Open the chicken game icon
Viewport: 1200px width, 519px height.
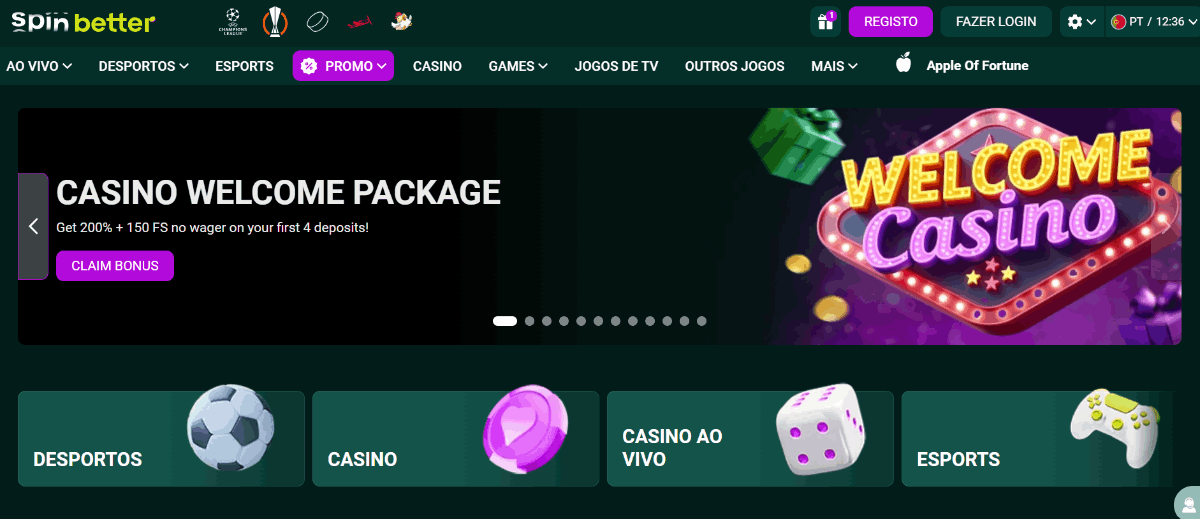pyautogui.click(x=402, y=21)
